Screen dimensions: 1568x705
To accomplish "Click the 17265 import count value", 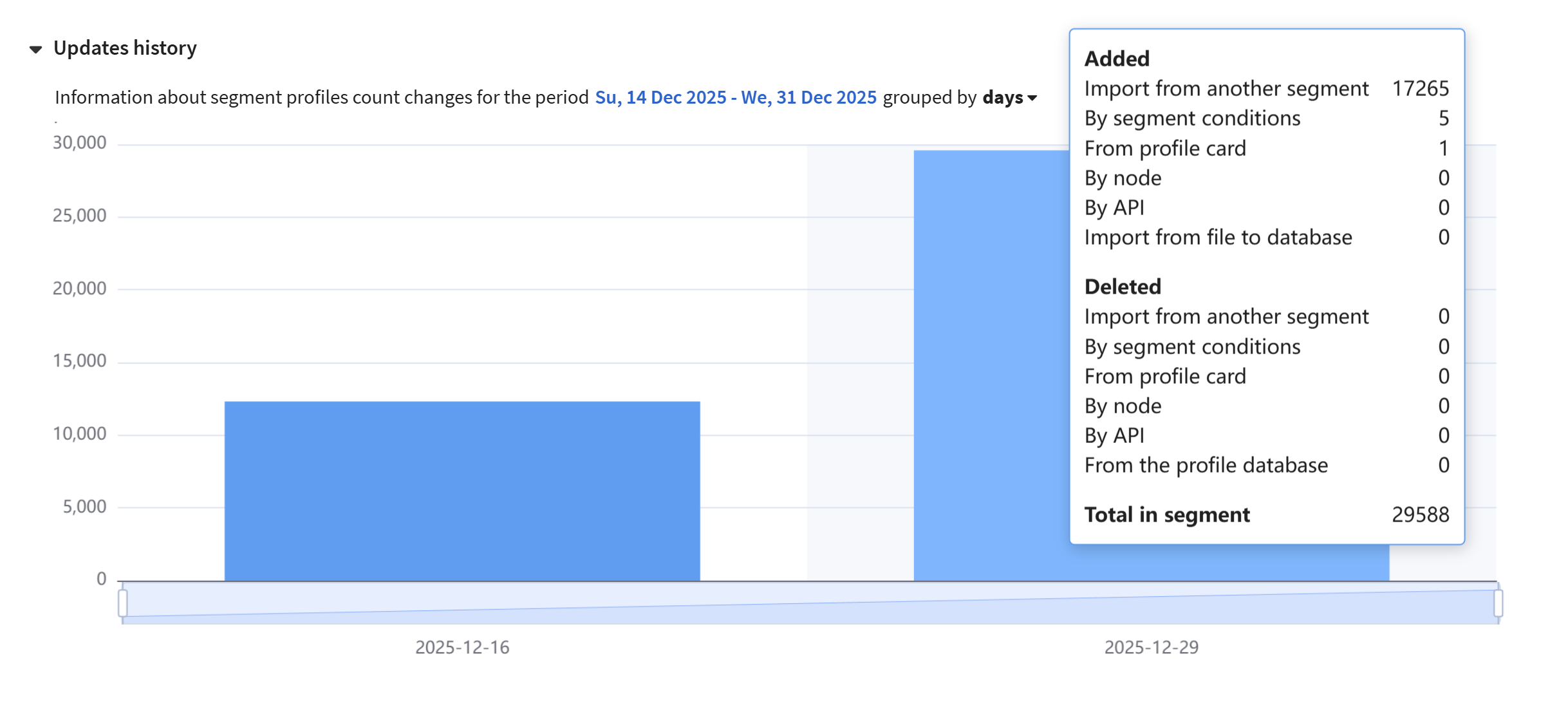I will point(1420,88).
